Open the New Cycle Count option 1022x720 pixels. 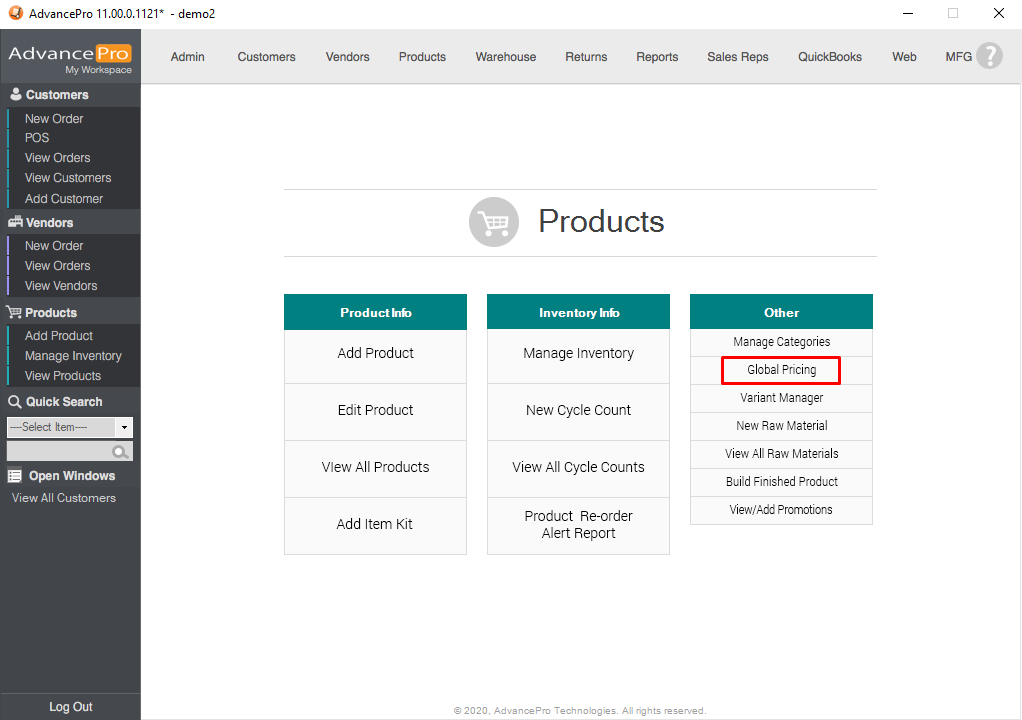coord(578,411)
